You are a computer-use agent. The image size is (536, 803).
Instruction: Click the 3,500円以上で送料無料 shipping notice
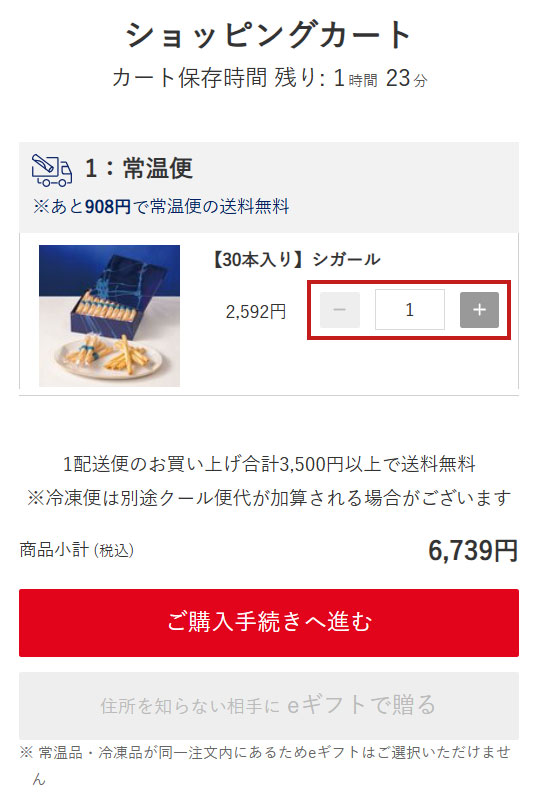[269, 464]
